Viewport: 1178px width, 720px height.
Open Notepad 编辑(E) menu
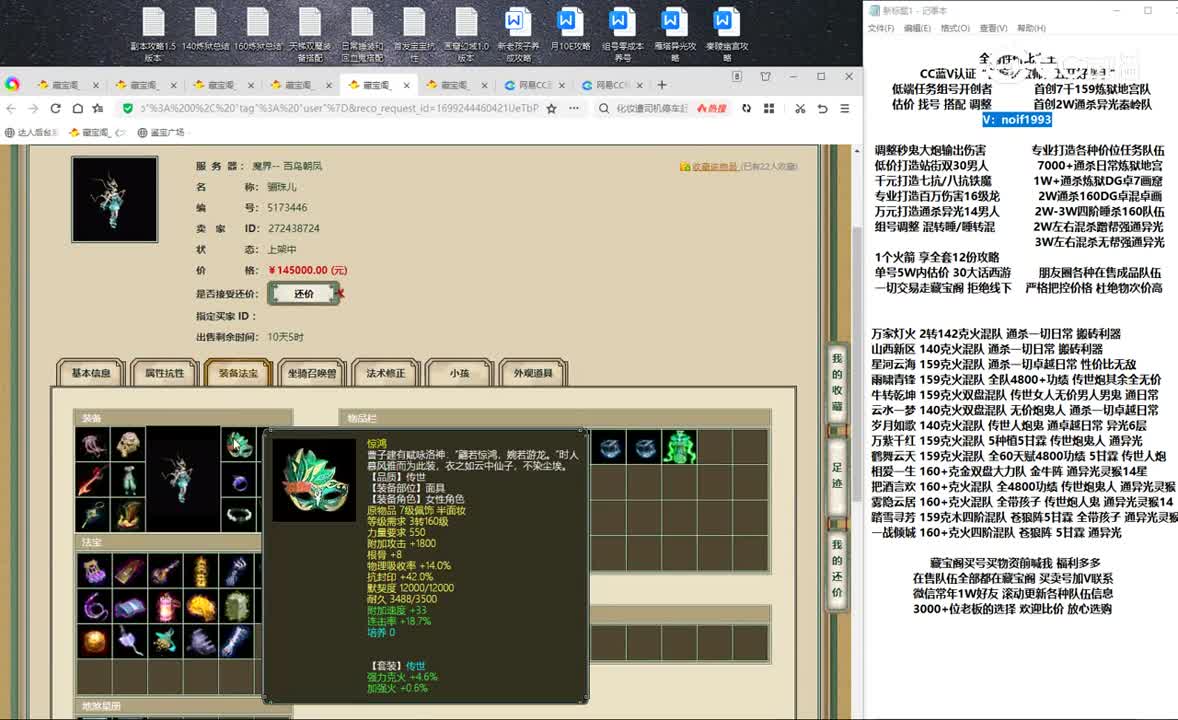[x=917, y=28]
